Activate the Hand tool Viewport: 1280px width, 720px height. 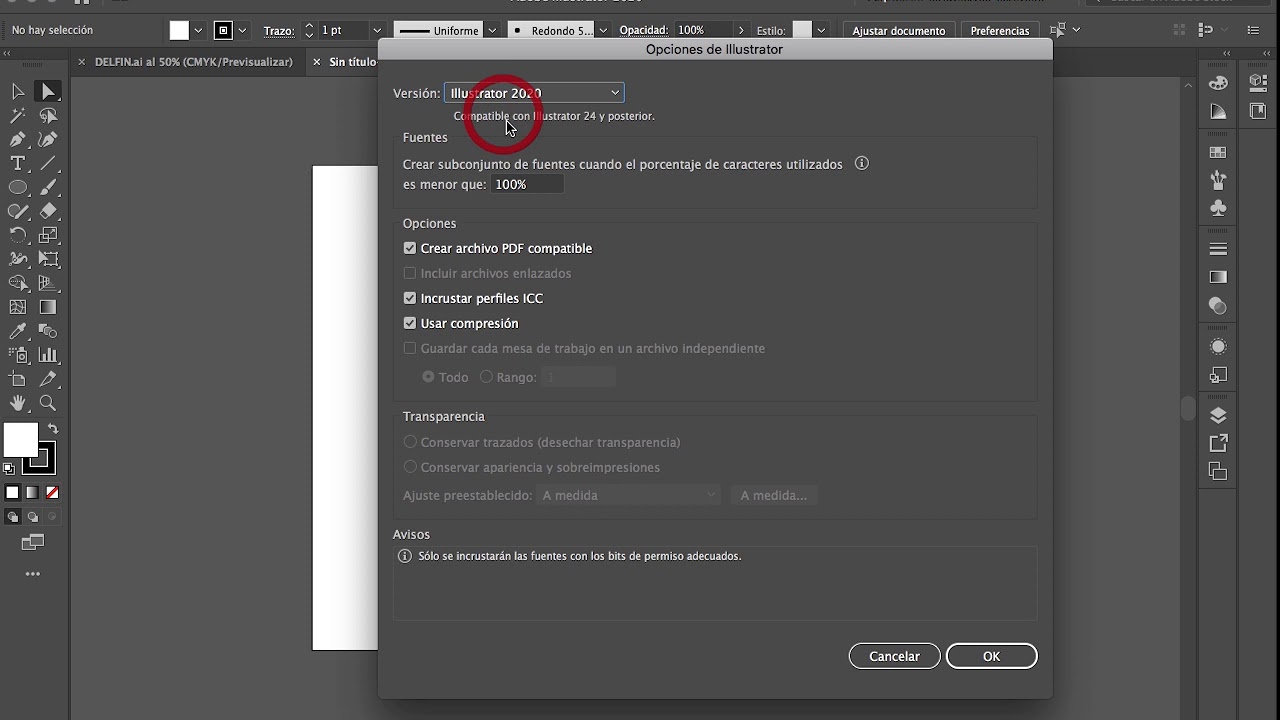(x=18, y=403)
